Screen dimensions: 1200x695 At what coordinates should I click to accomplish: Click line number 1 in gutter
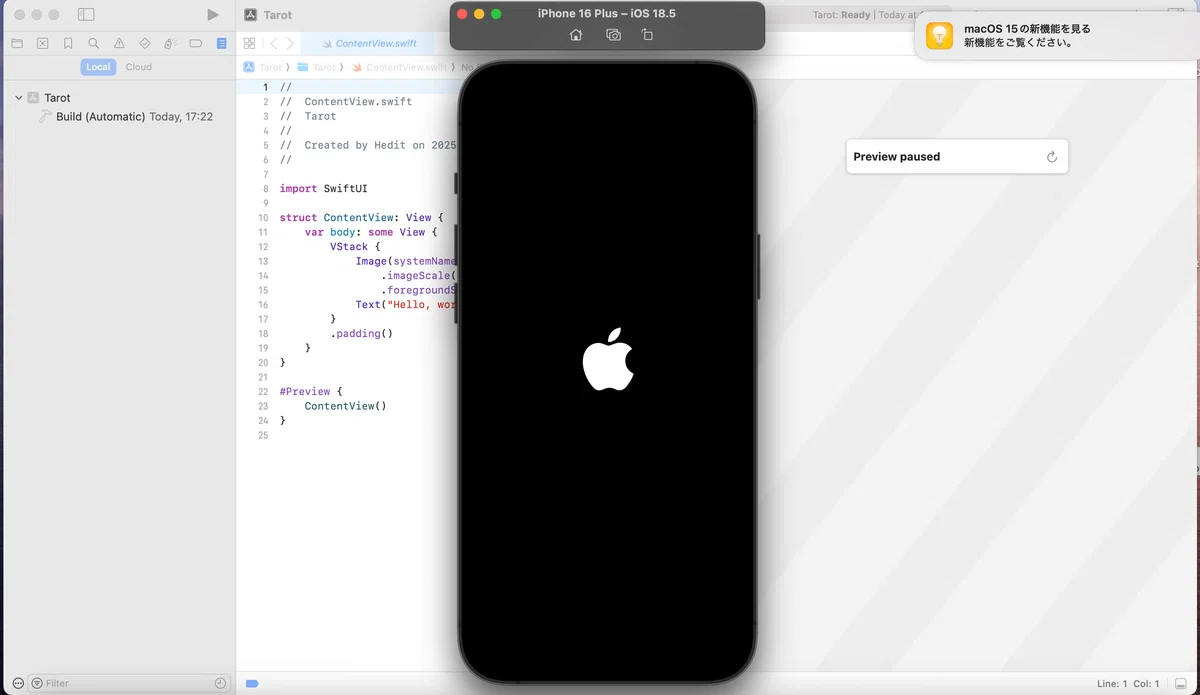265,87
